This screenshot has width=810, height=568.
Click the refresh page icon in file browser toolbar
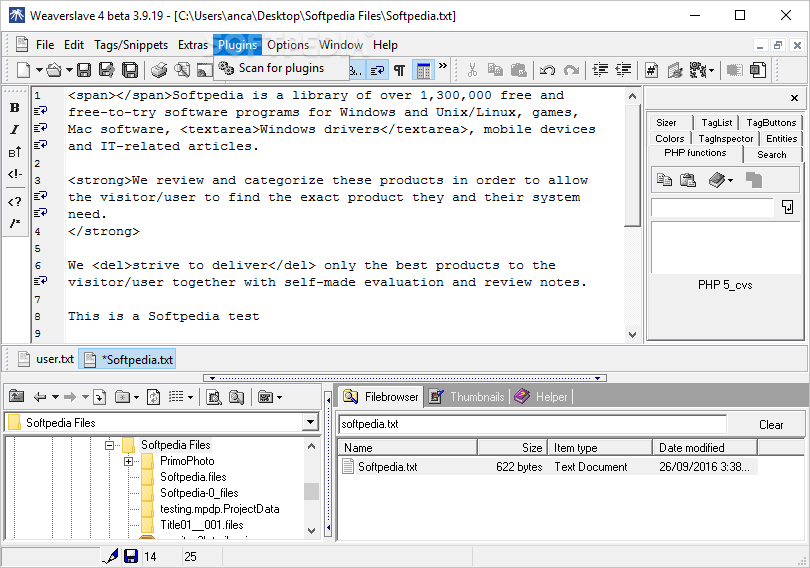(x=153, y=397)
